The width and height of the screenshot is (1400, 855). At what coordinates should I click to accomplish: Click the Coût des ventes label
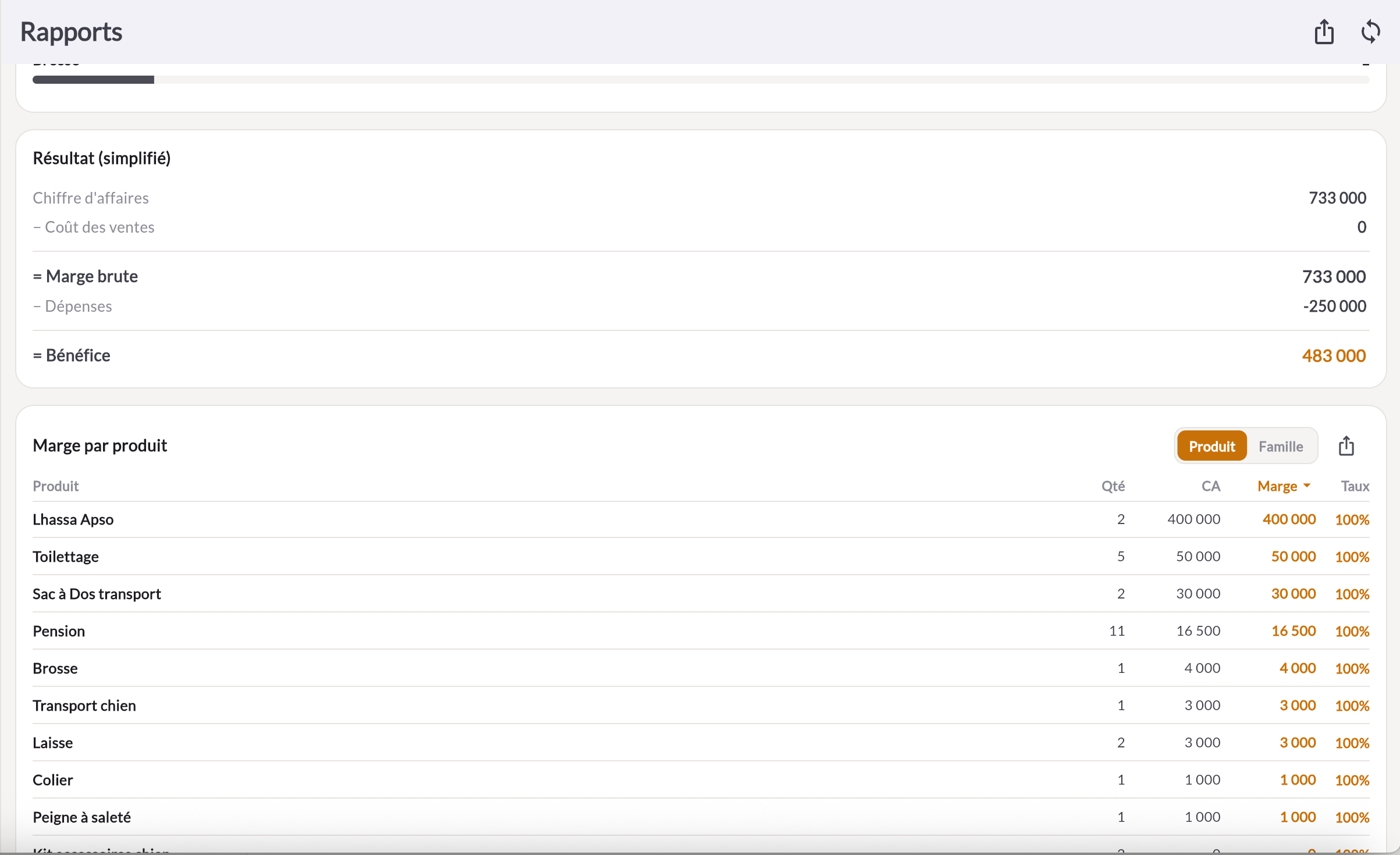(94, 227)
